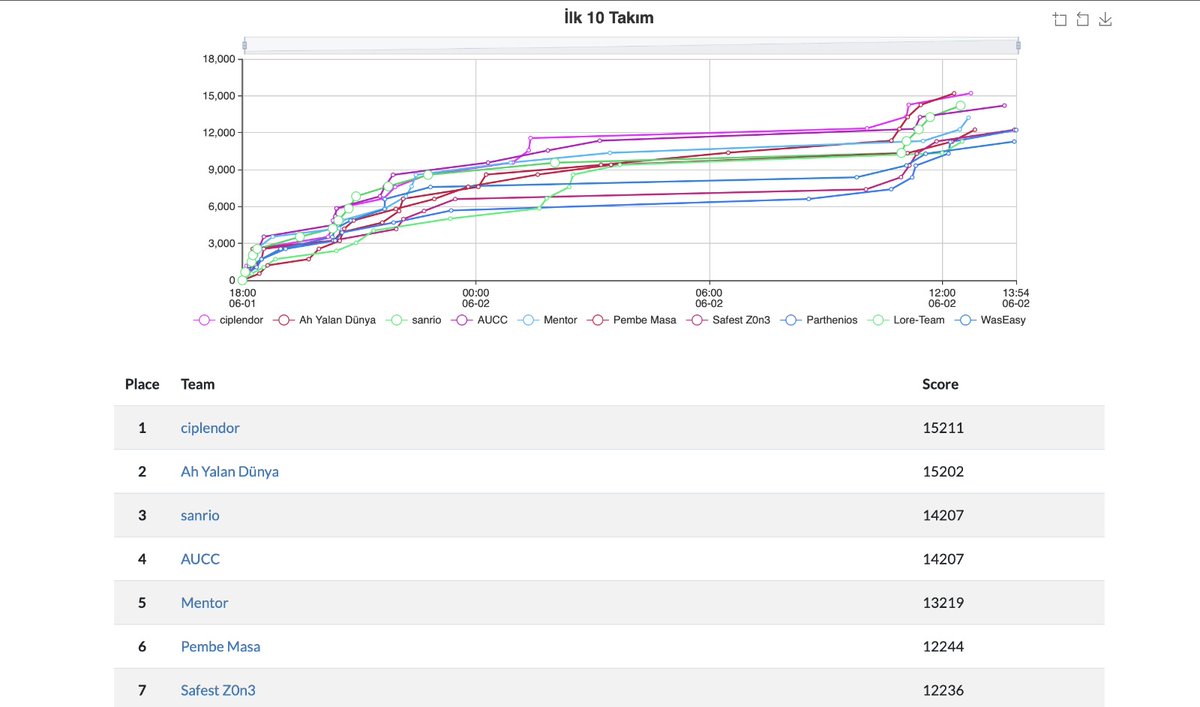The width and height of the screenshot is (1200, 707).
Task: Click the 18,000 y-axis label
Action: point(218,59)
